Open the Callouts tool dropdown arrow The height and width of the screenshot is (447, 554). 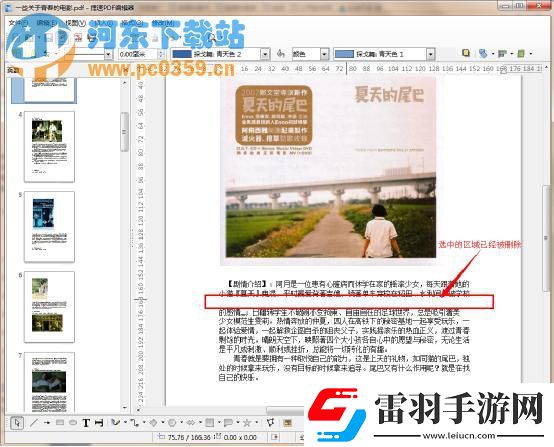(238, 422)
